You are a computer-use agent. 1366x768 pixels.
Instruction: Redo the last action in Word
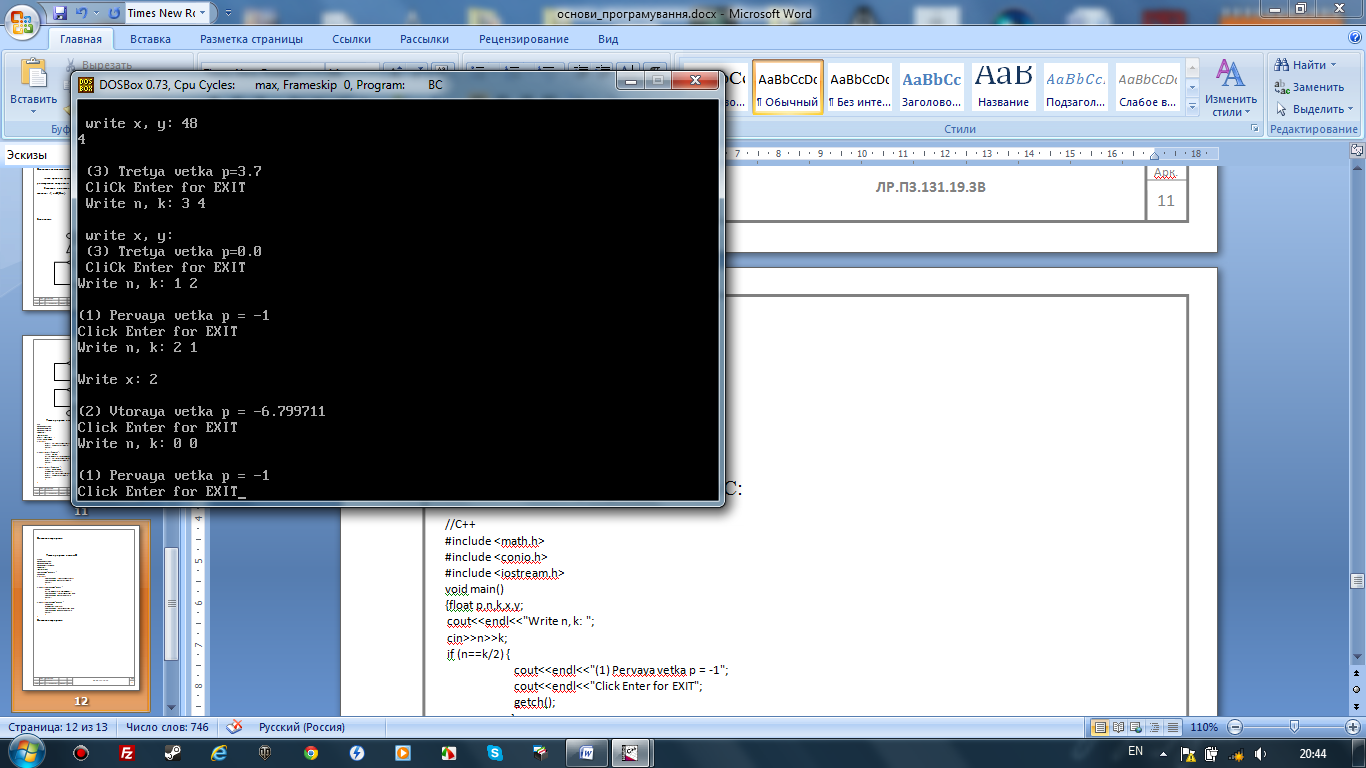[x=113, y=14]
